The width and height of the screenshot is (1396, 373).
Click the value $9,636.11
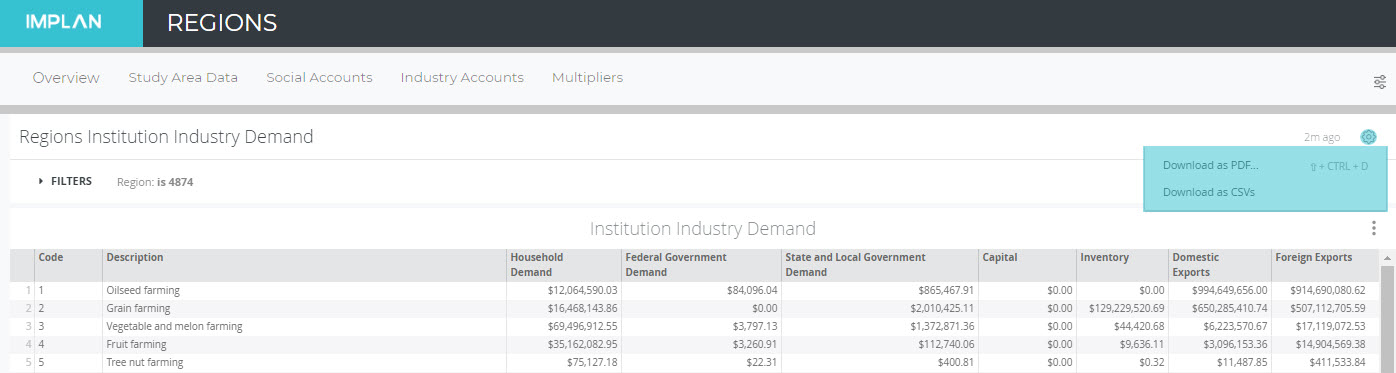tap(1142, 344)
